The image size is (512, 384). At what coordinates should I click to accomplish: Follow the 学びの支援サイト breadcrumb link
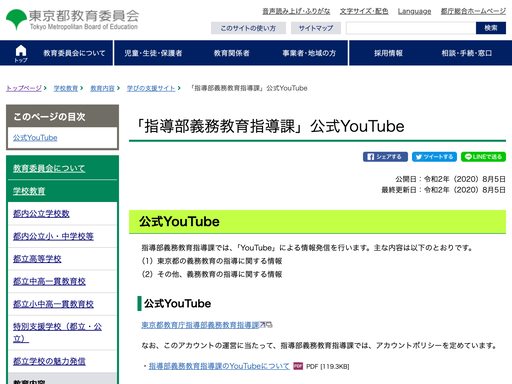coord(151,88)
